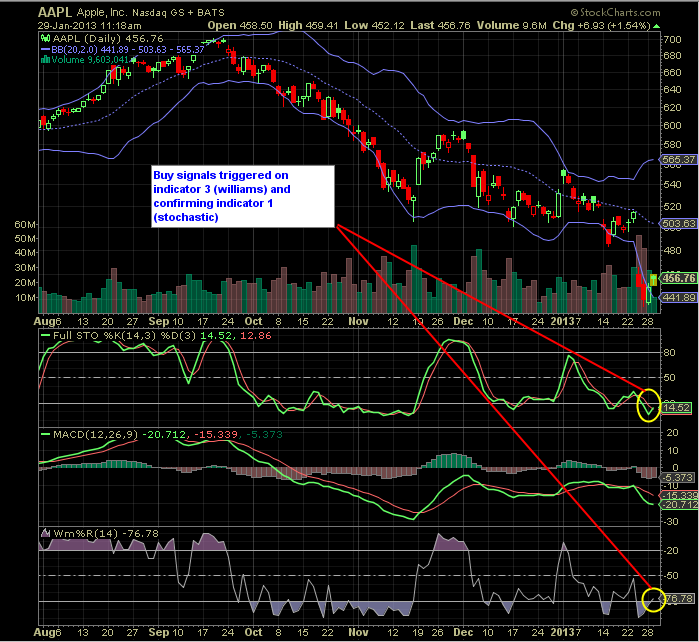Click the 480 price axis label
Viewport: 699px width, 642px height.
click(672, 251)
